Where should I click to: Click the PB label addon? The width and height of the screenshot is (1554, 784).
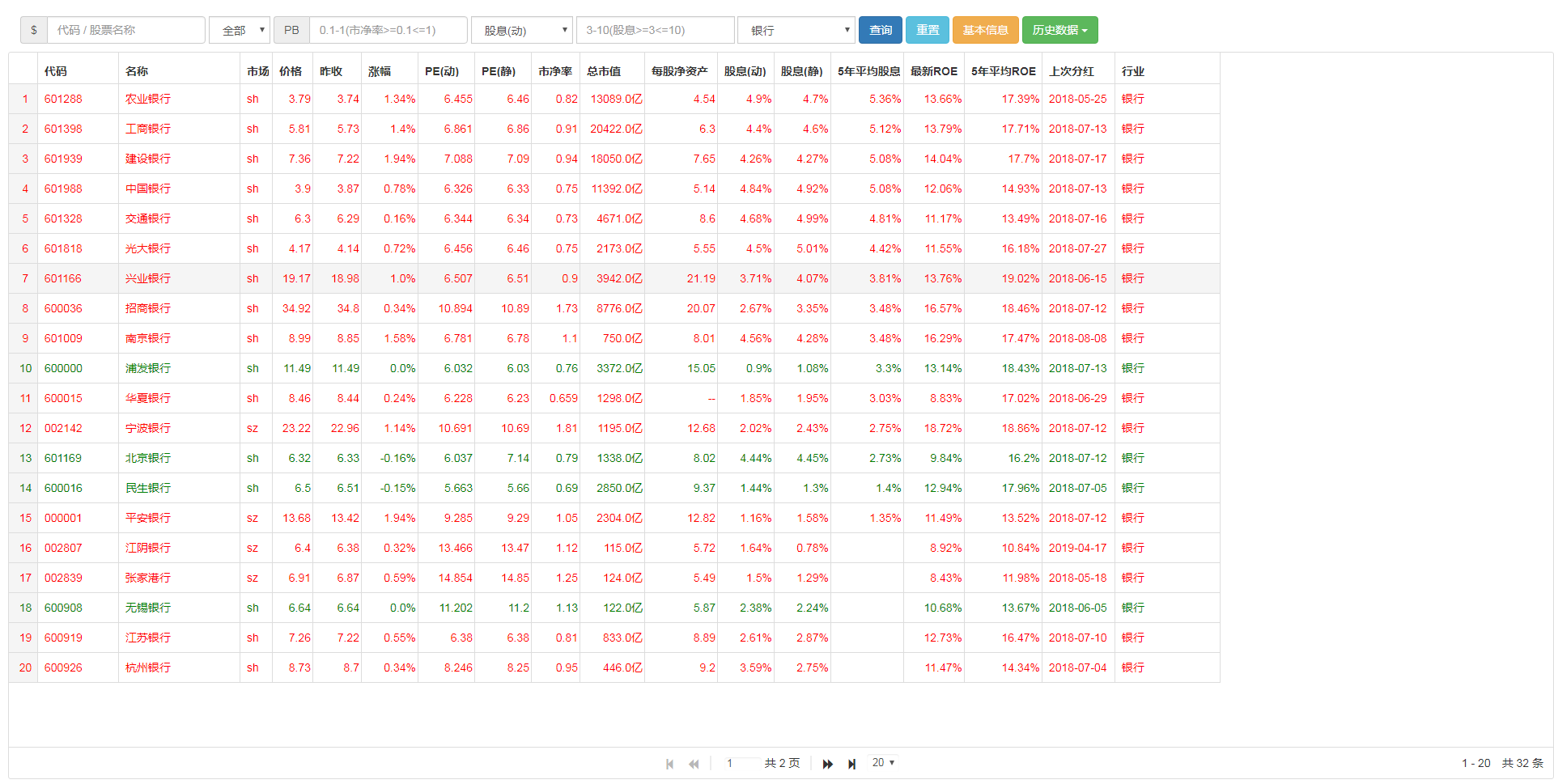(x=291, y=30)
